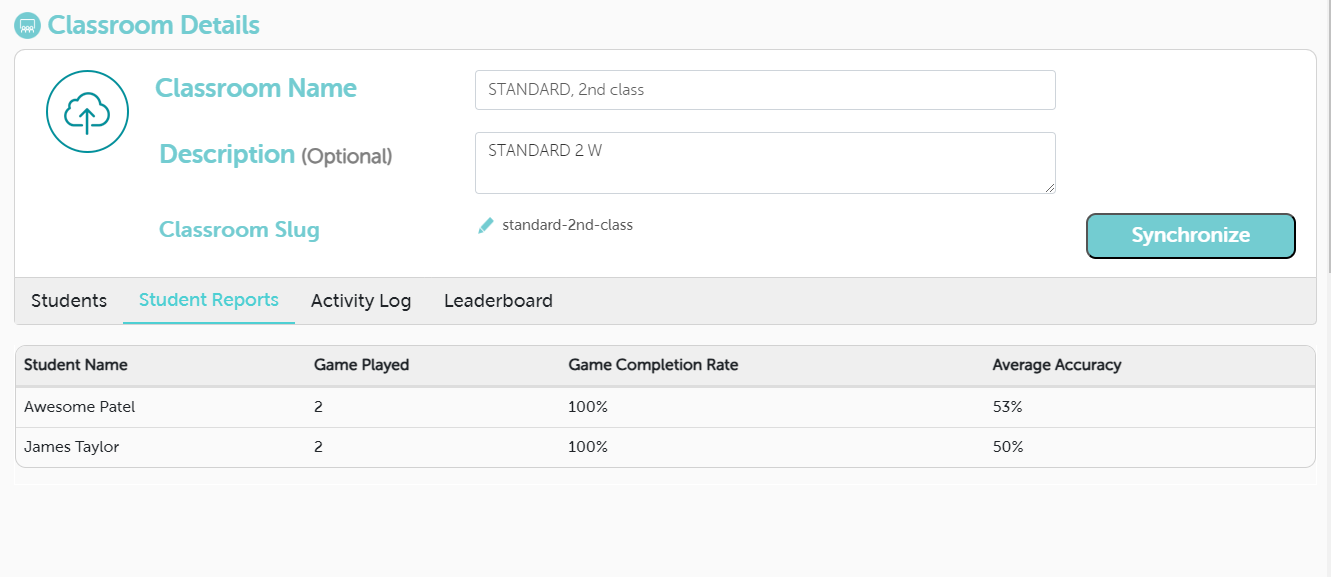This screenshot has height=577, width=1331.
Task: Click the standard-2nd-class slug text
Action: tap(567, 225)
